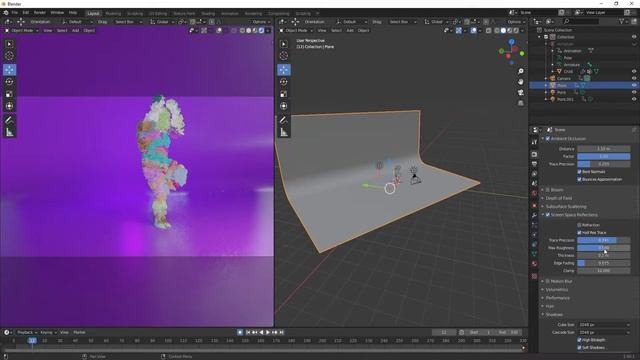The image size is (640, 360).
Task: Toggle Bent Normals checkbox
Action: tap(579, 172)
